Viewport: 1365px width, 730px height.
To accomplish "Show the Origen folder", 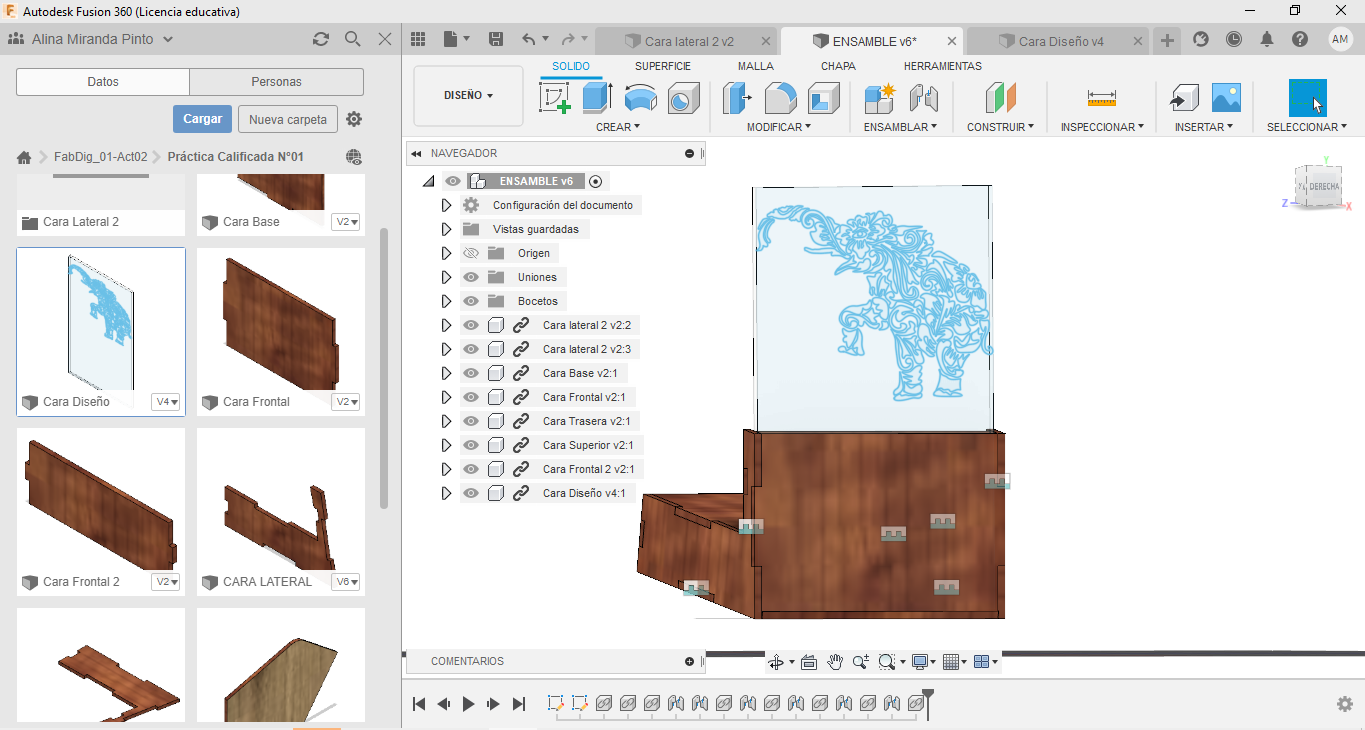I will tap(471, 253).
